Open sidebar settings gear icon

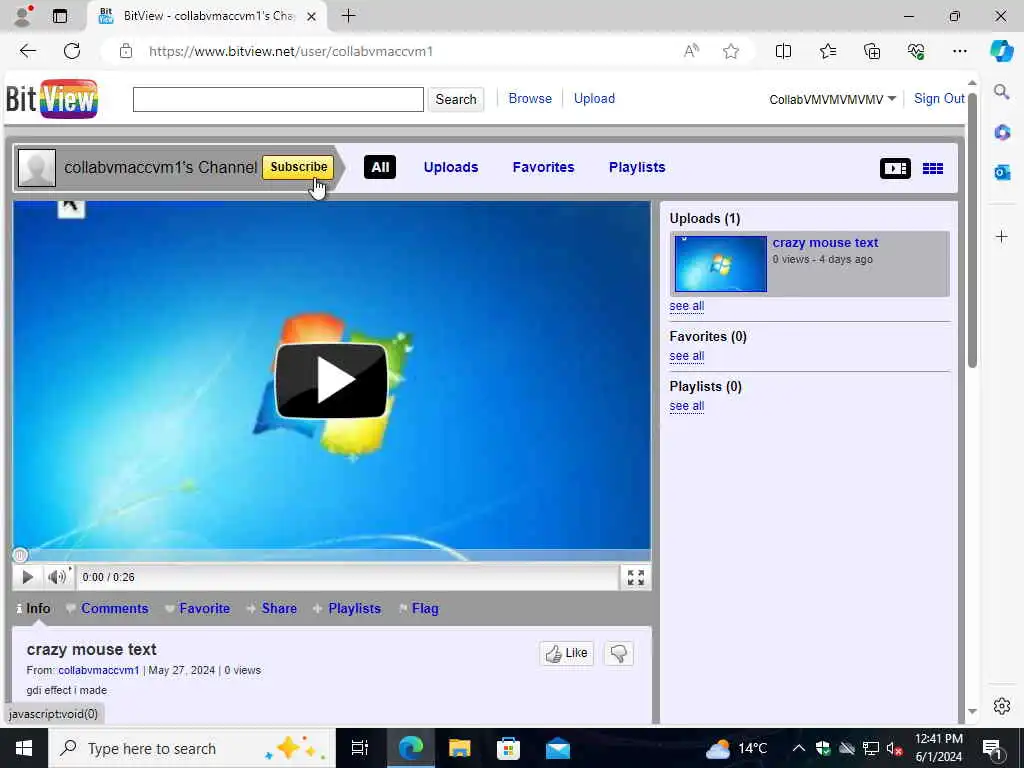(1002, 706)
